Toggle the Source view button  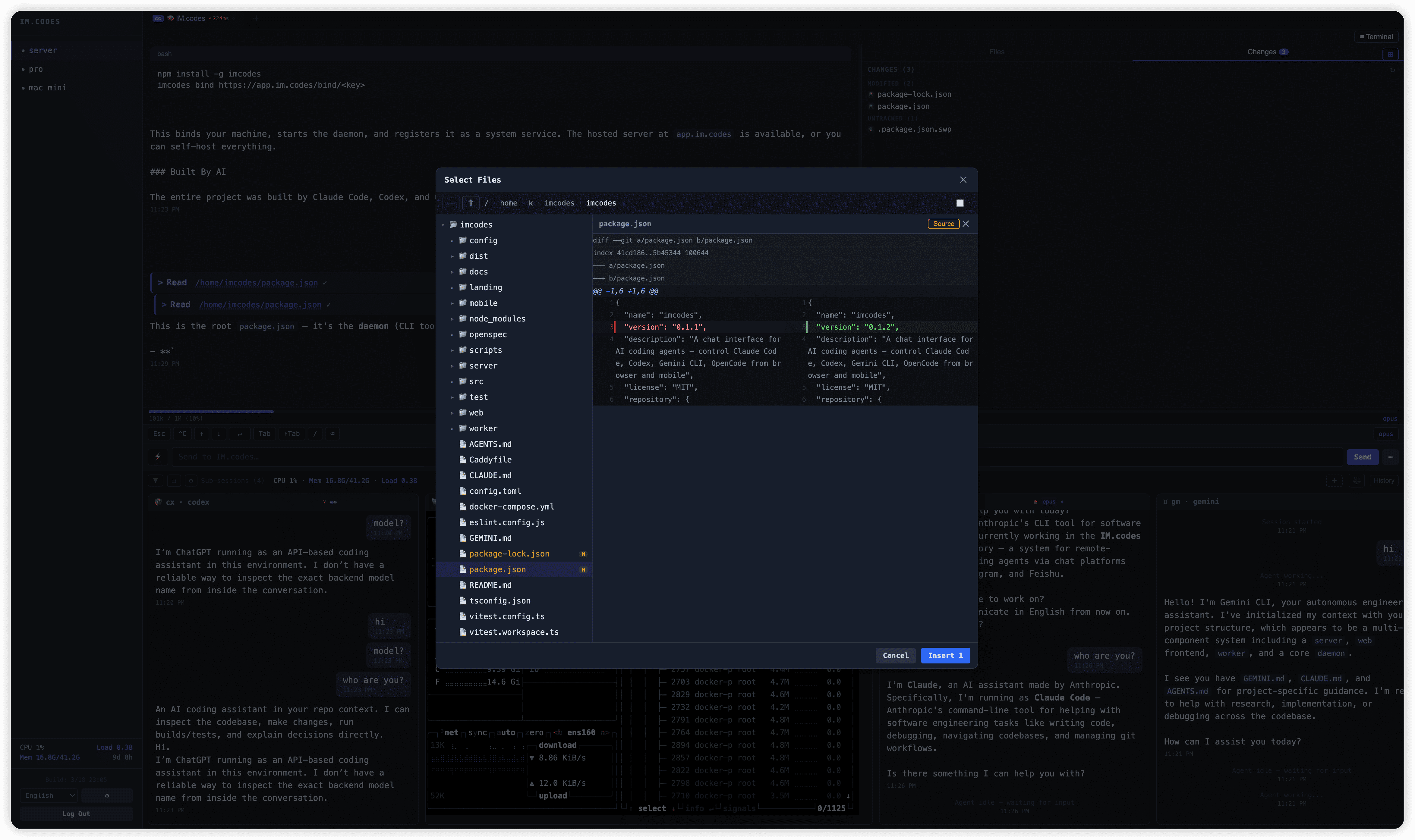(943, 224)
